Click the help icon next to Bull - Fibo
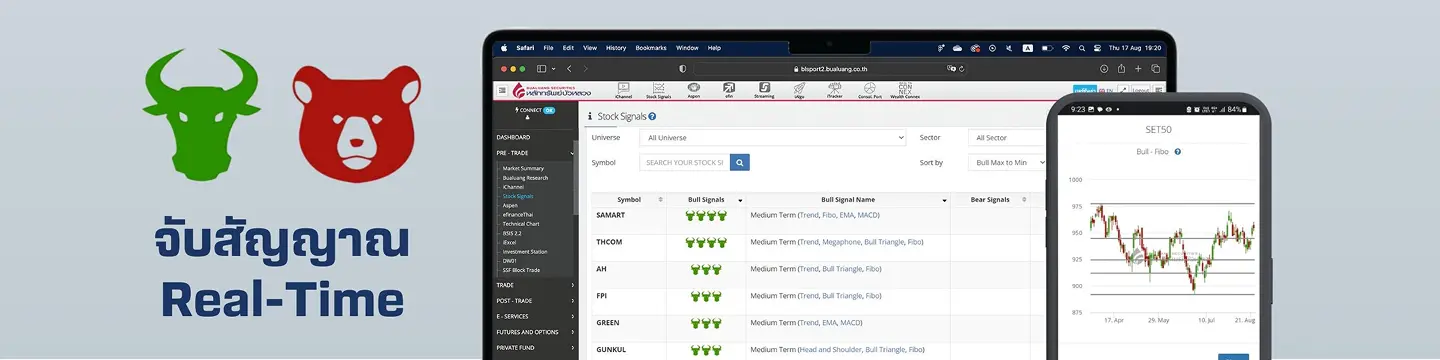1440x360 pixels. click(1178, 152)
